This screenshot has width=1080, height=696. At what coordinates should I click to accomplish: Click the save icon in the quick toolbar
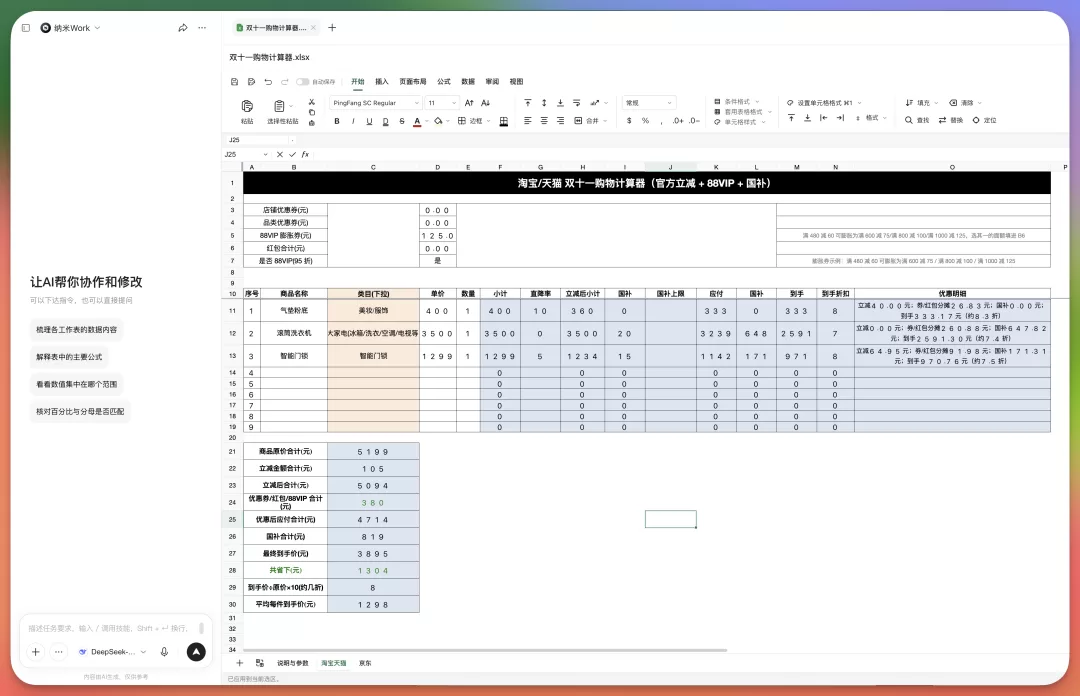coord(234,82)
